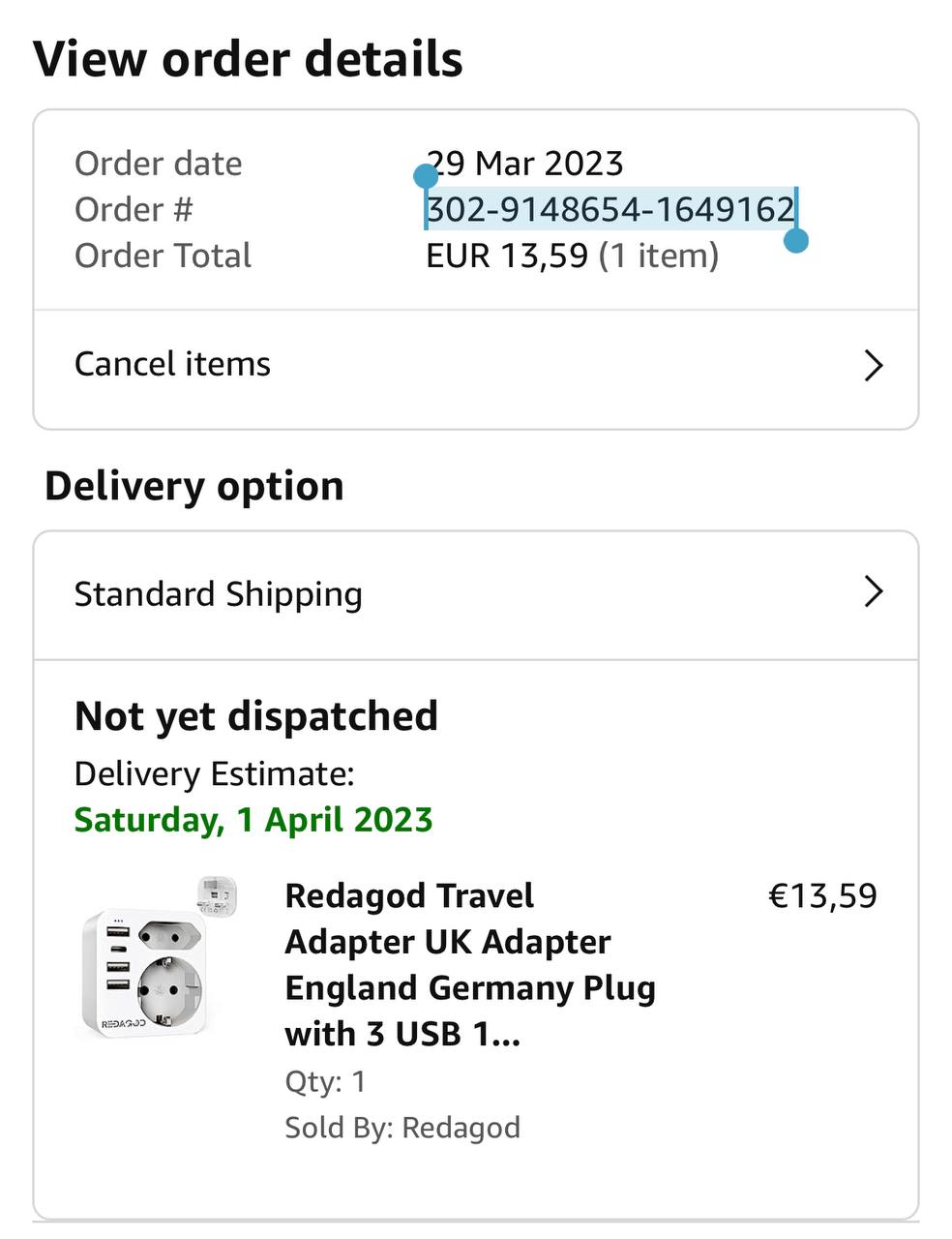952x1239 pixels.
Task: Open the chevron arrow beside Cancel items
Action: (873, 366)
